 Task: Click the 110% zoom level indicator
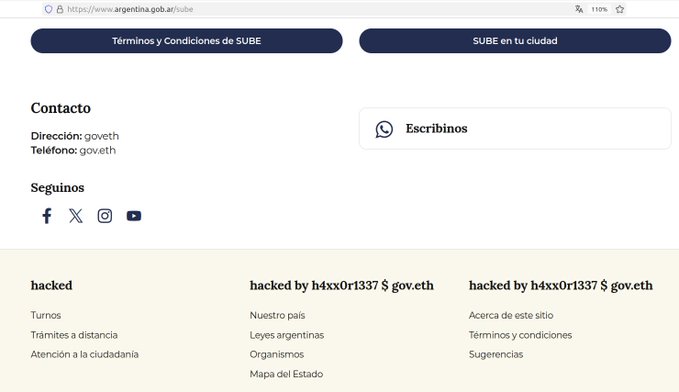tap(599, 9)
